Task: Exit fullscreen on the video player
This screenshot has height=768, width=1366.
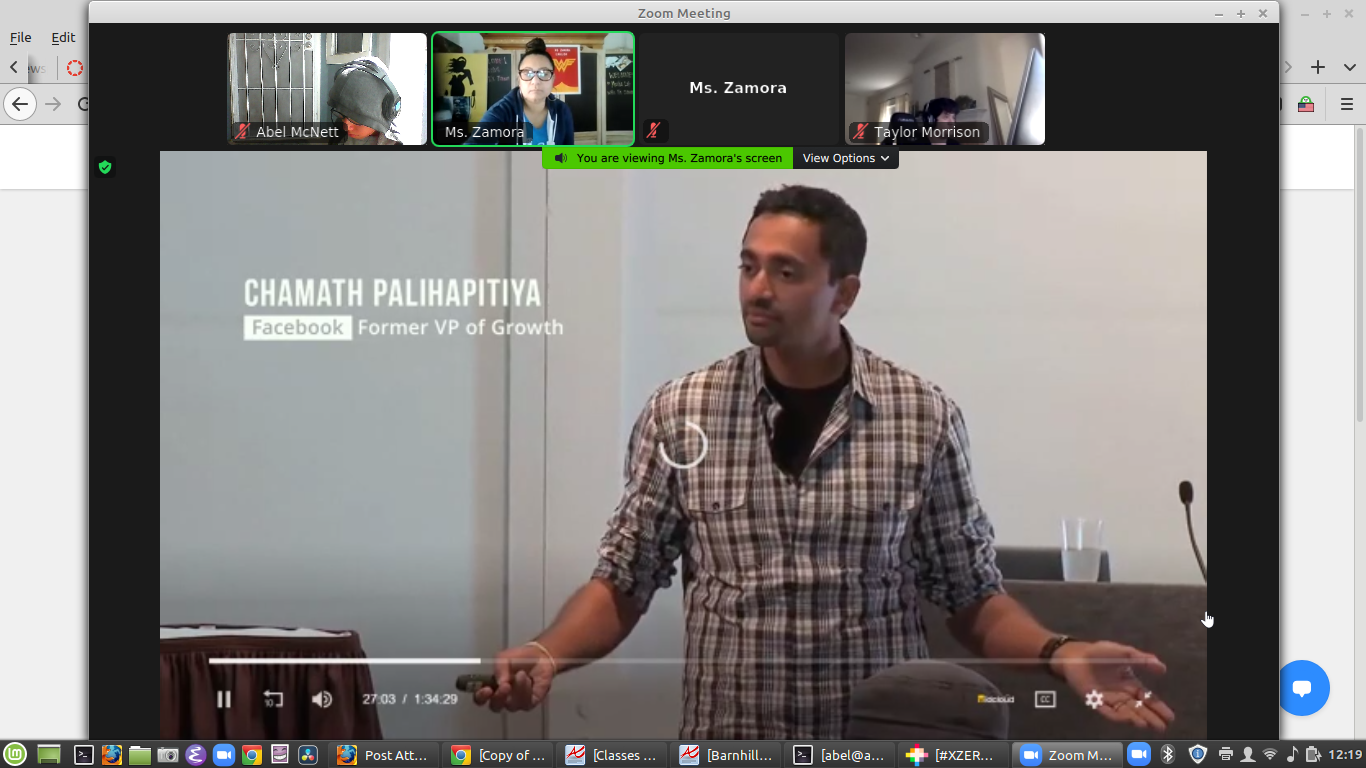Action: click(x=1143, y=699)
